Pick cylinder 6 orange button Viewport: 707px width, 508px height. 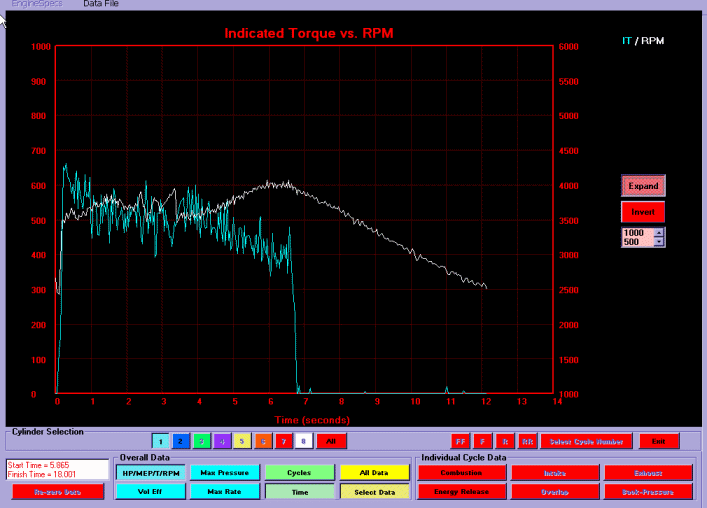263,441
